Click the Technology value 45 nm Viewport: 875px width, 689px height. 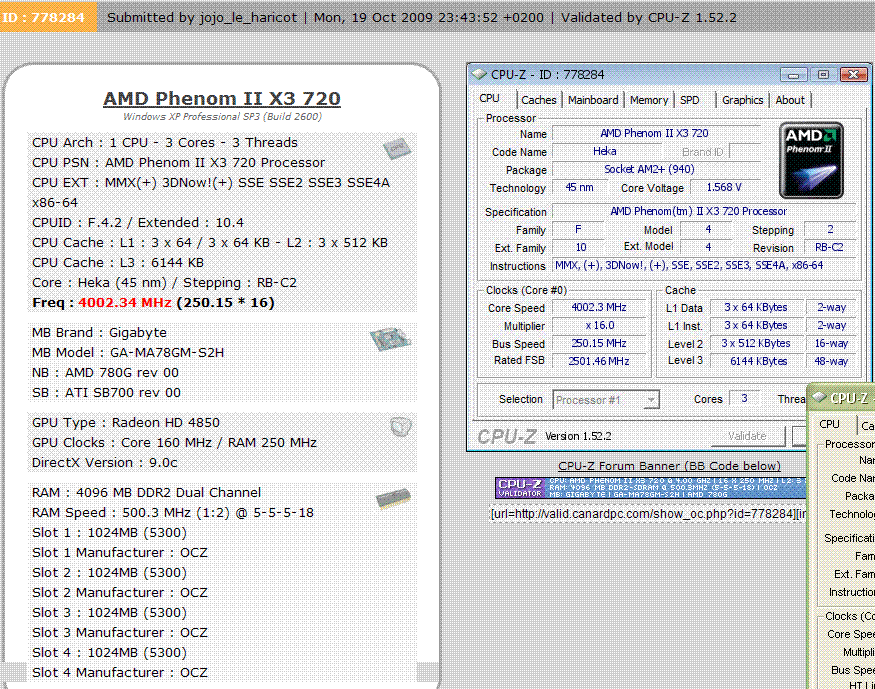point(579,187)
